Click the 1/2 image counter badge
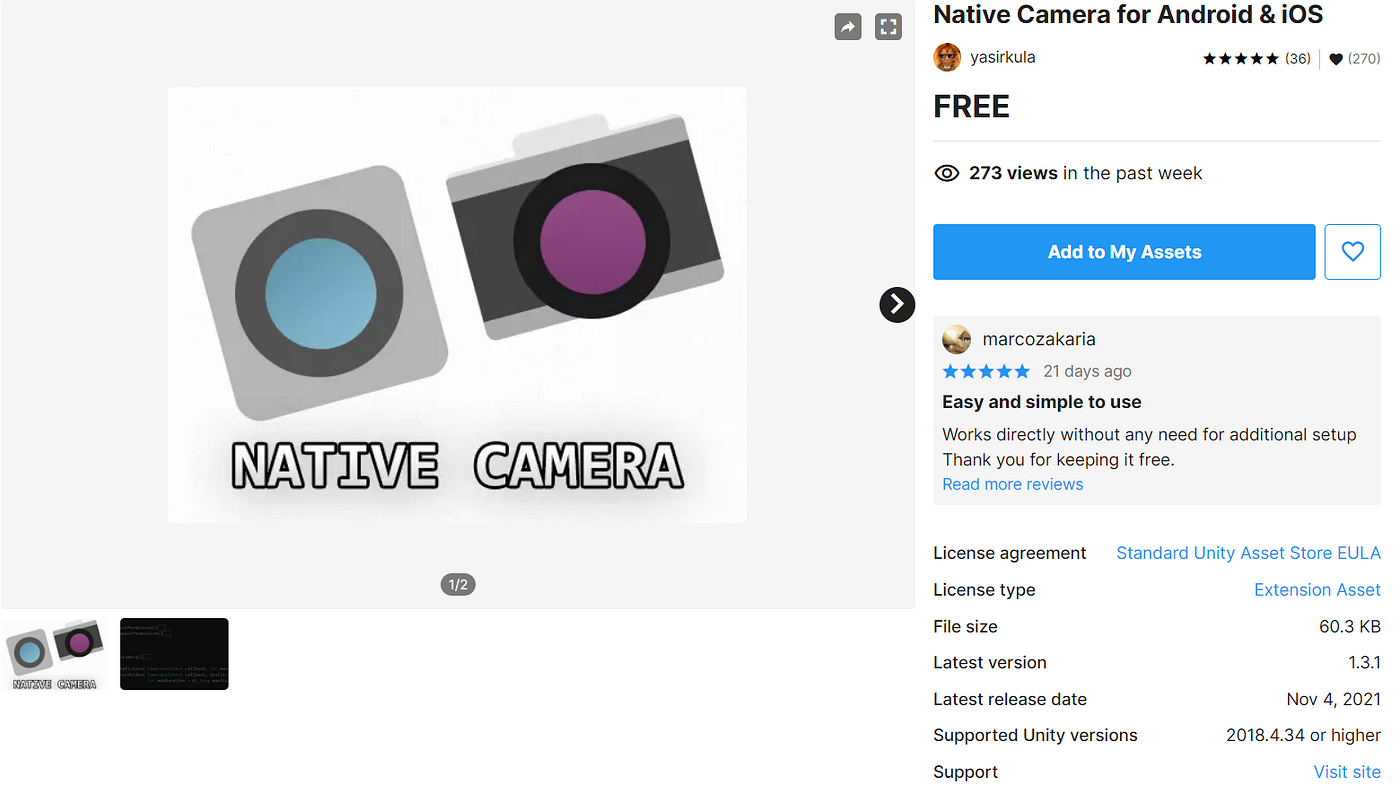This screenshot has height=792, width=1400. (458, 584)
